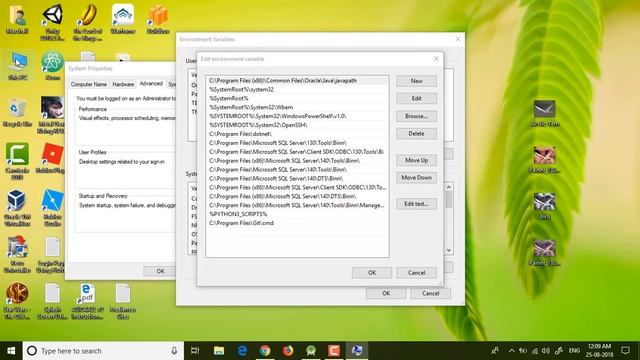Show hidden system tray icons

(x=511, y=351)
